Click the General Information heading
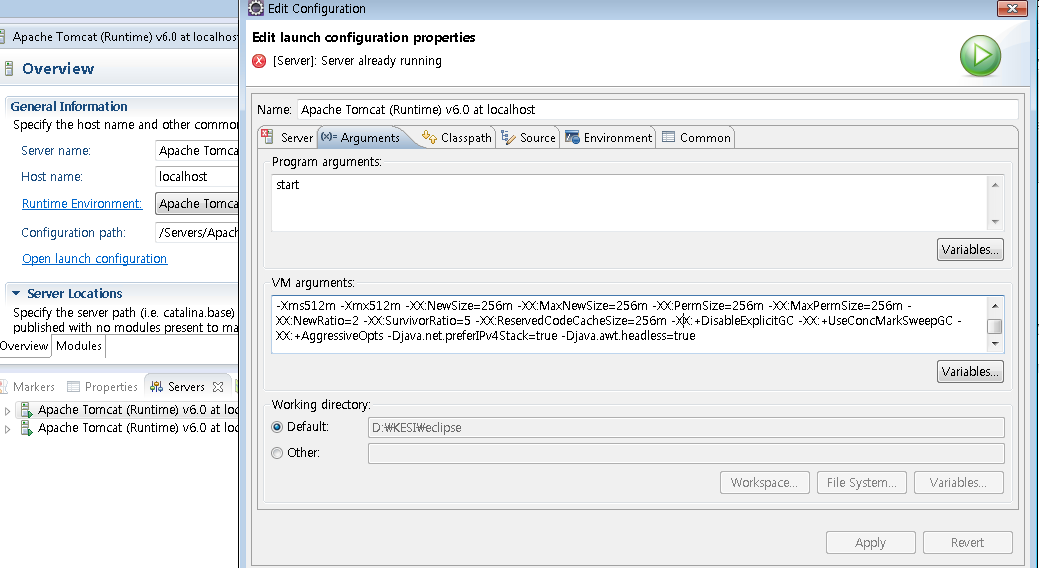Viewport: 1039px width, 568px height. (69, 106)
